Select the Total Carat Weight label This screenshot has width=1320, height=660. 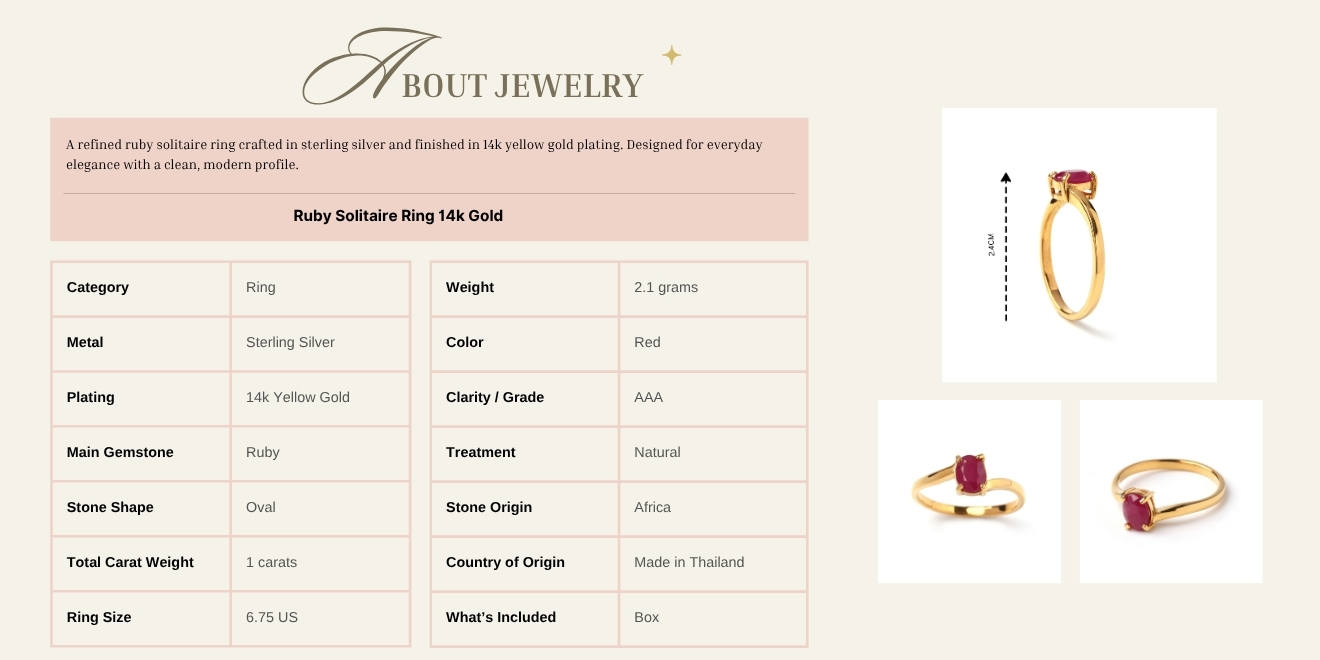(130, 562)
